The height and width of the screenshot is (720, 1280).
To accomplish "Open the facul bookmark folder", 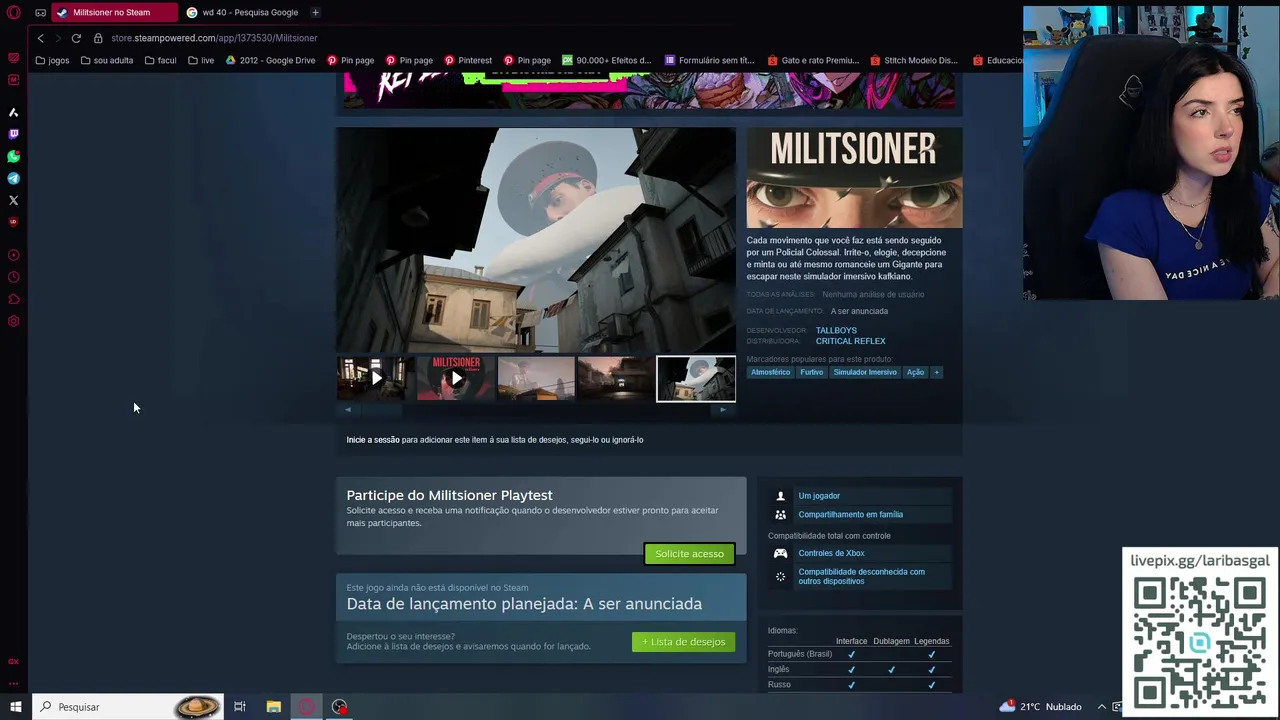I will 160,60.
